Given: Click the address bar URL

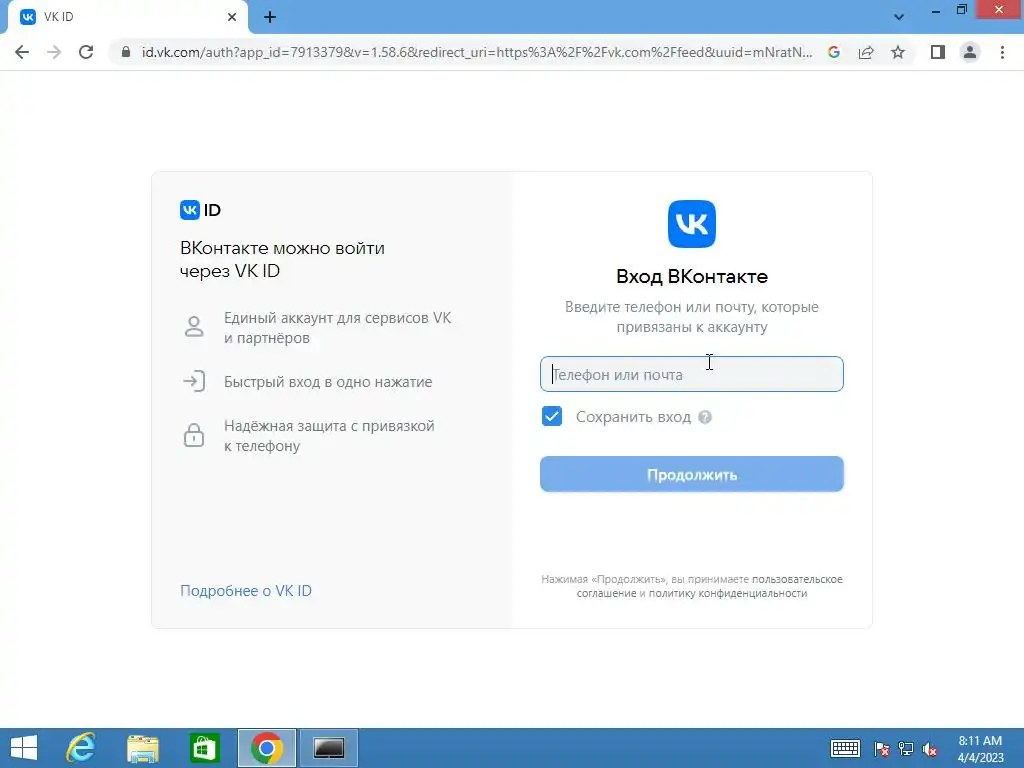Looking at the screenshot, I should tap(477, 52).
